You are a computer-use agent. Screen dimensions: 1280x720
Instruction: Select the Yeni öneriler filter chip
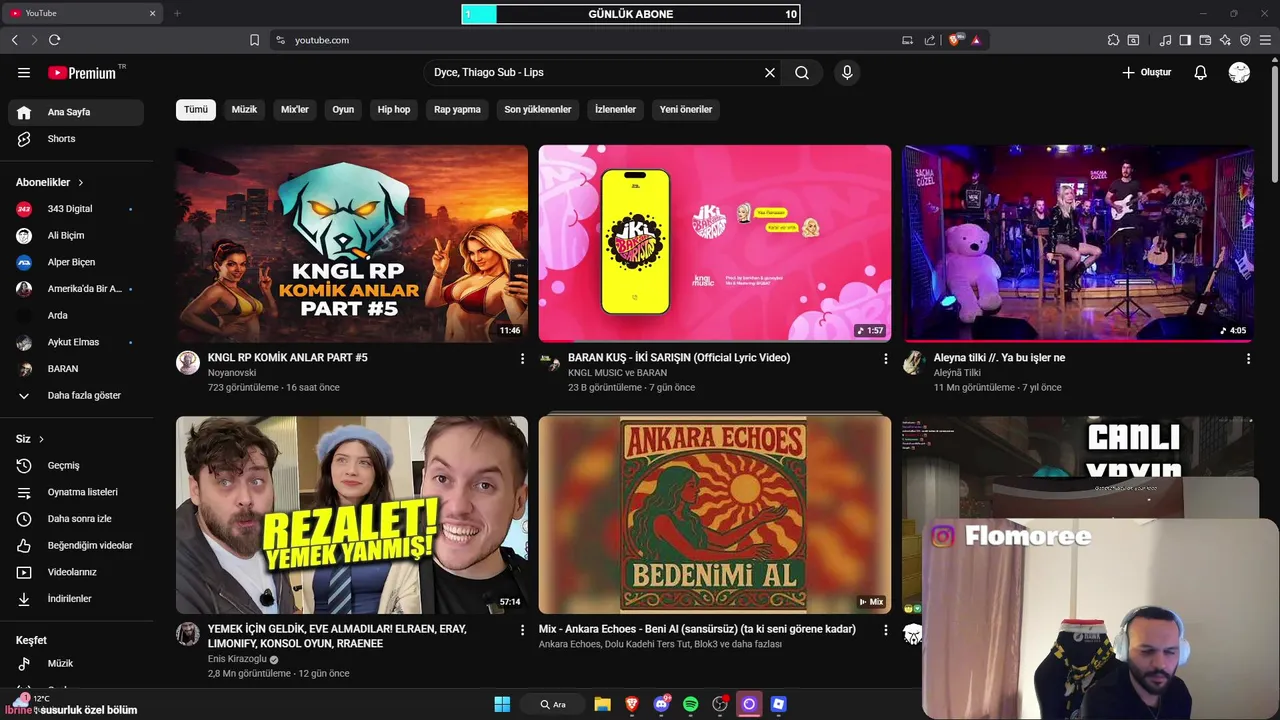[x=686, y=109]
